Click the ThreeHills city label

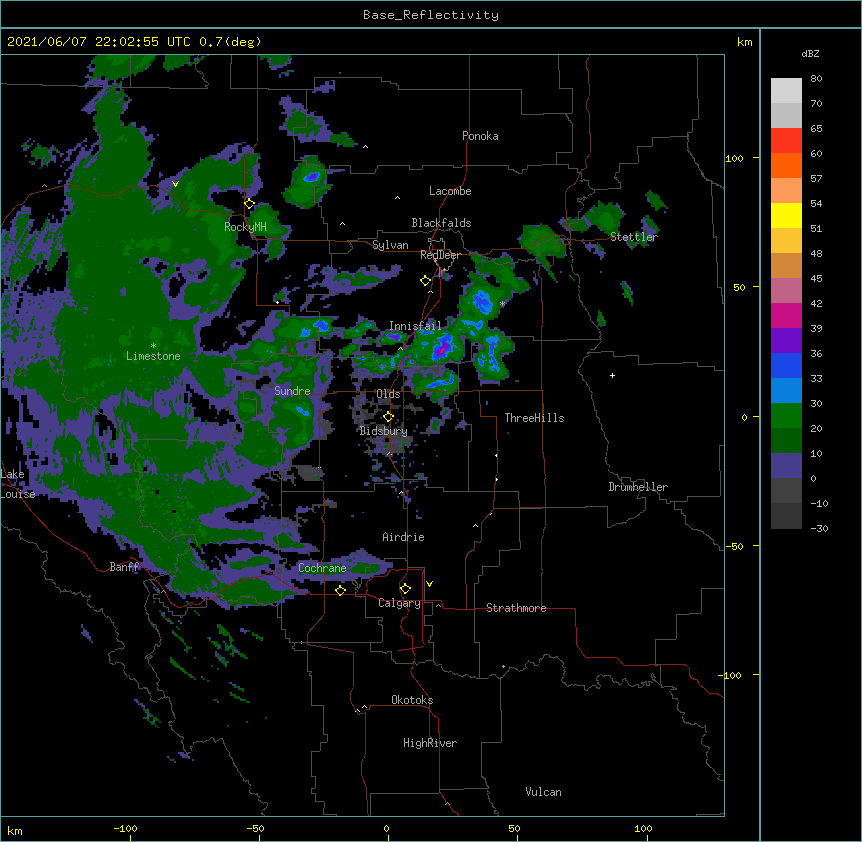[x=534, y=418]
